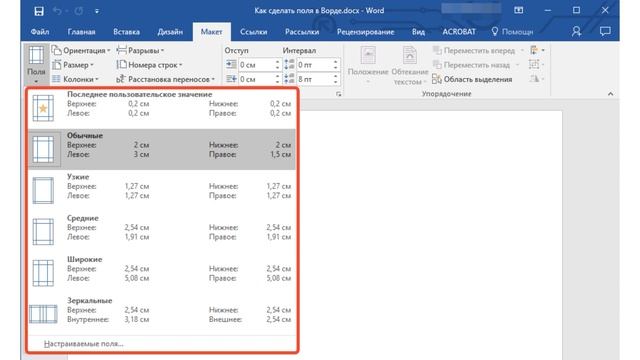Click the user account icon
This screenshot has width=640, height=360.
pyautogui.click(x=576, y=31)
